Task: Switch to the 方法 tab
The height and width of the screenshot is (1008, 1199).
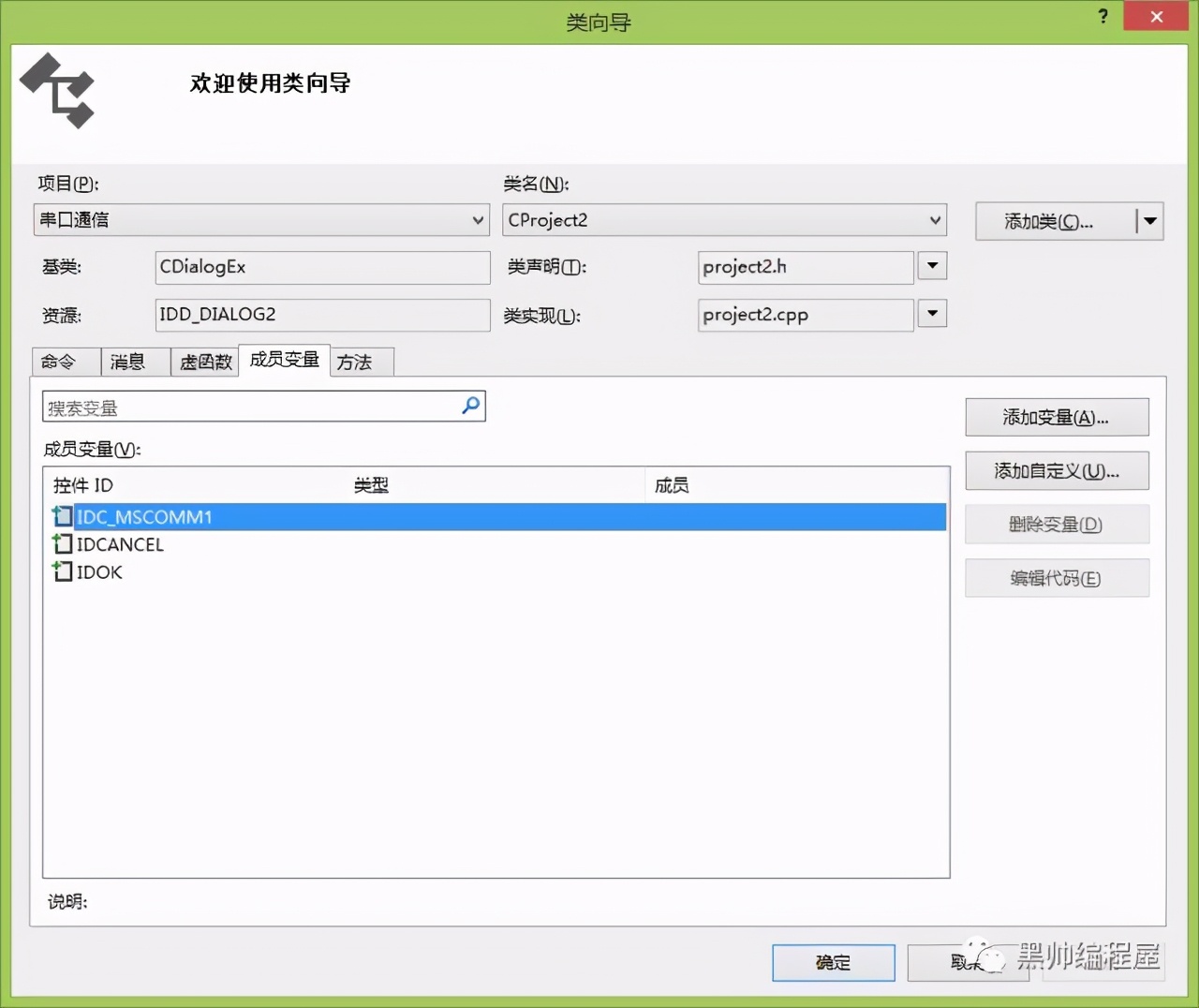Action: 361,362
